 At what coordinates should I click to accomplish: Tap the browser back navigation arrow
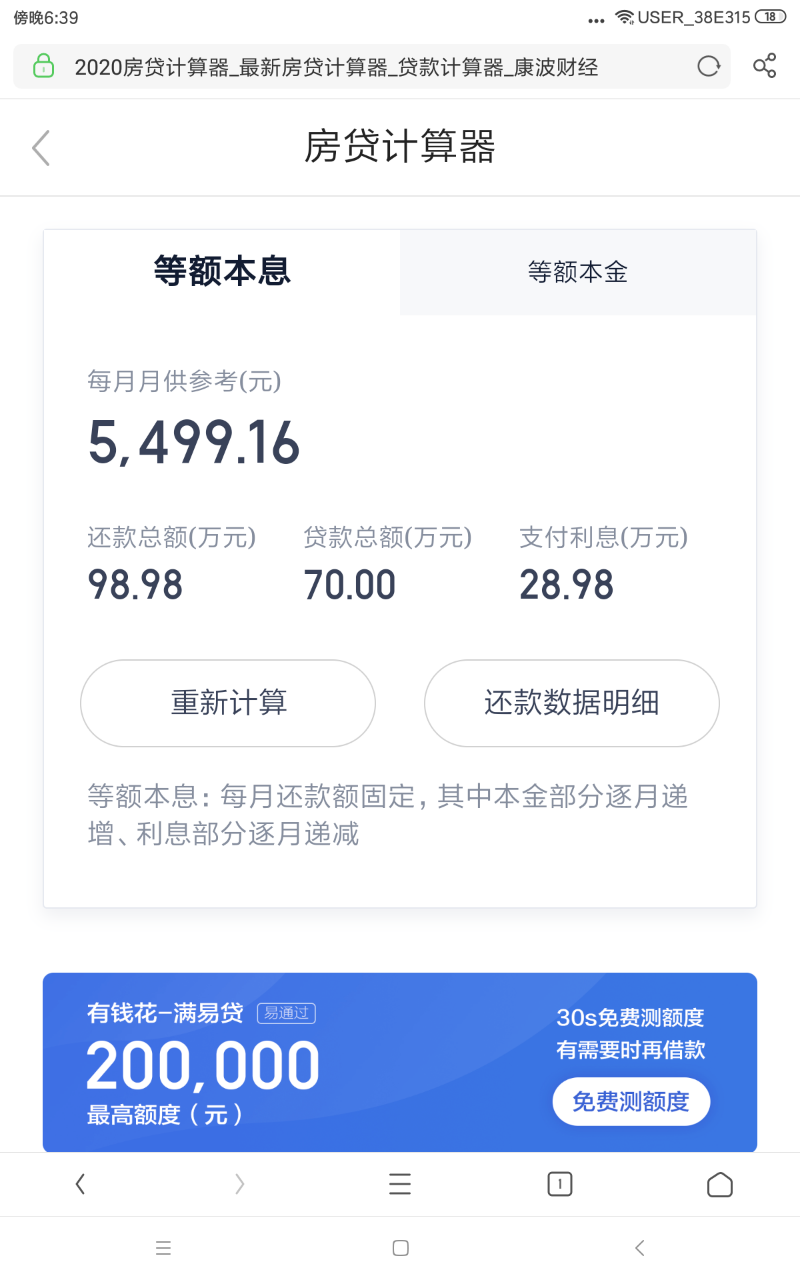(80, 1184)
